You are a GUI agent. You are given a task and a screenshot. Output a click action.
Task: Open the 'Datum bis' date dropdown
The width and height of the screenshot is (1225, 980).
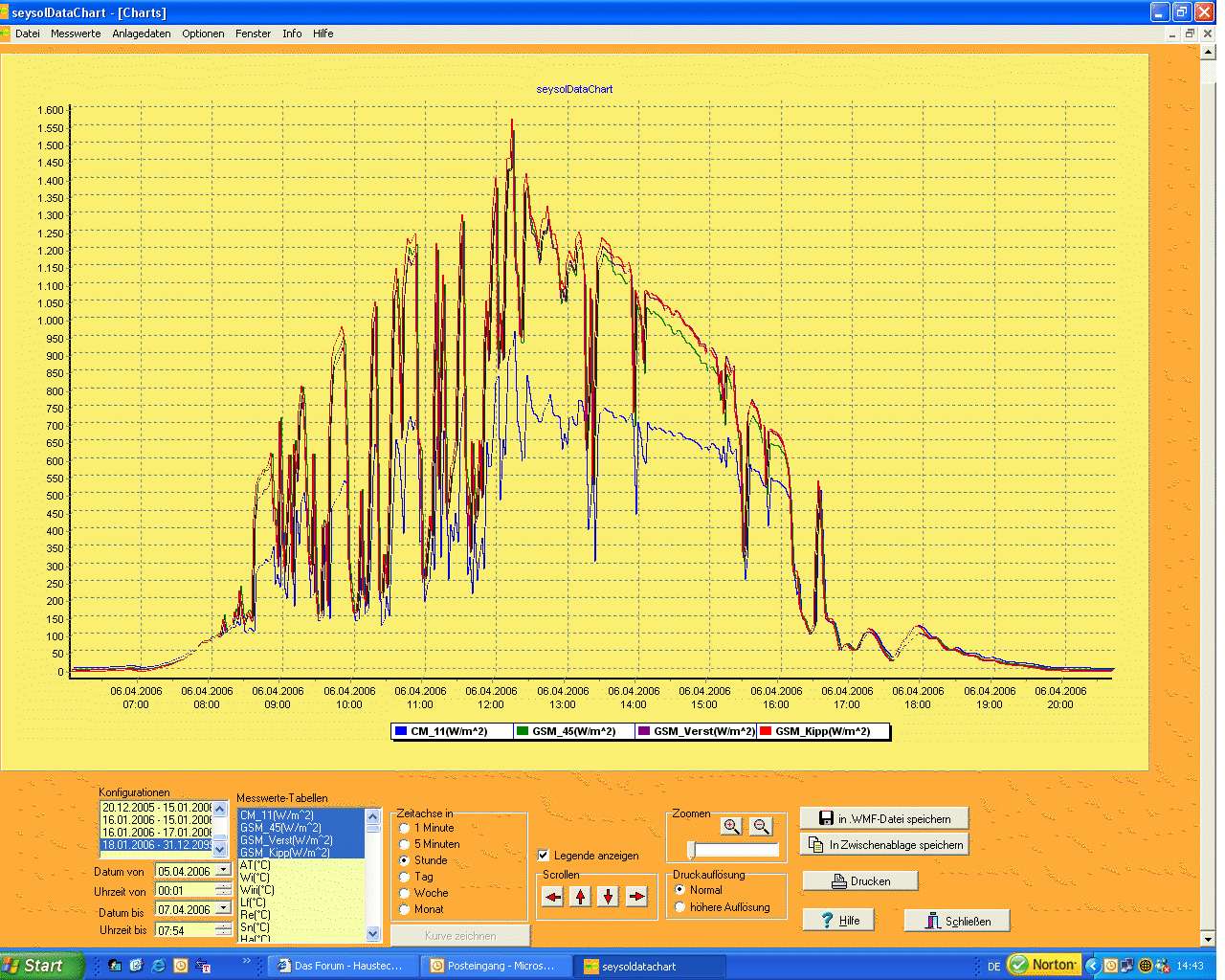pos(223,909)
